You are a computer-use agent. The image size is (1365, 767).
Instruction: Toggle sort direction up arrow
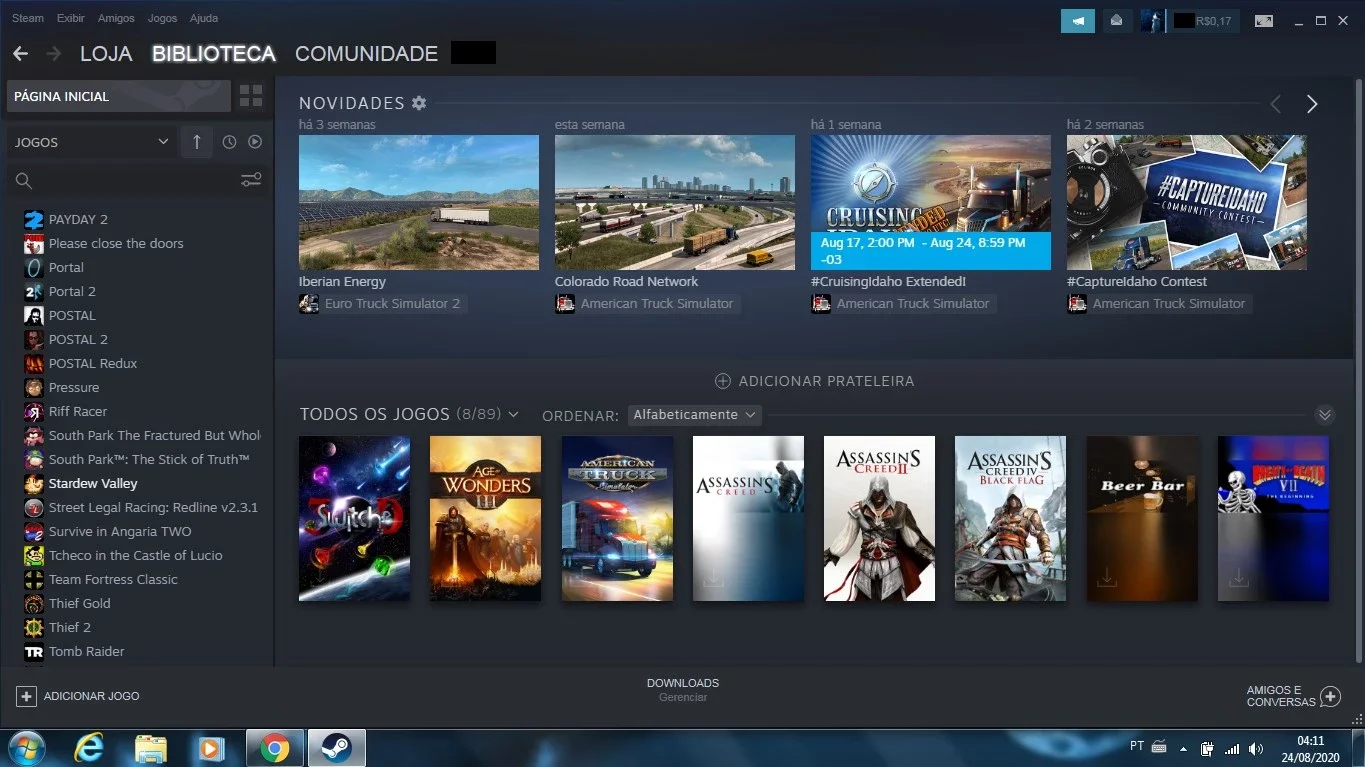(196, 142)
